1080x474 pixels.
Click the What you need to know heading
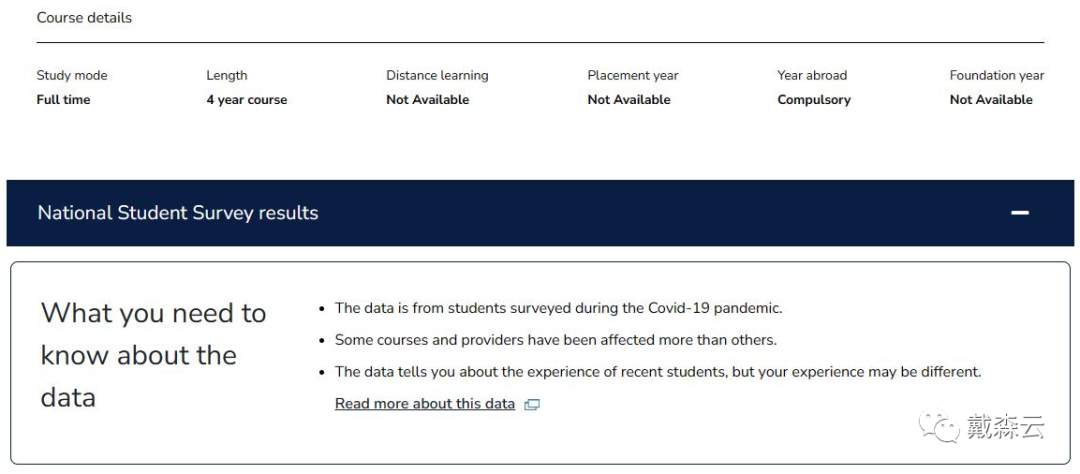pos(154,356)
